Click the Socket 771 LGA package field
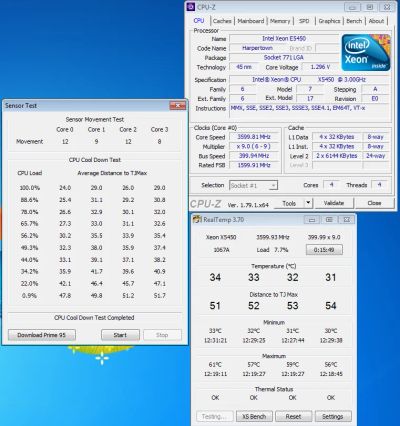This screenshot has height=426, width=400. [x=284, y=58]
